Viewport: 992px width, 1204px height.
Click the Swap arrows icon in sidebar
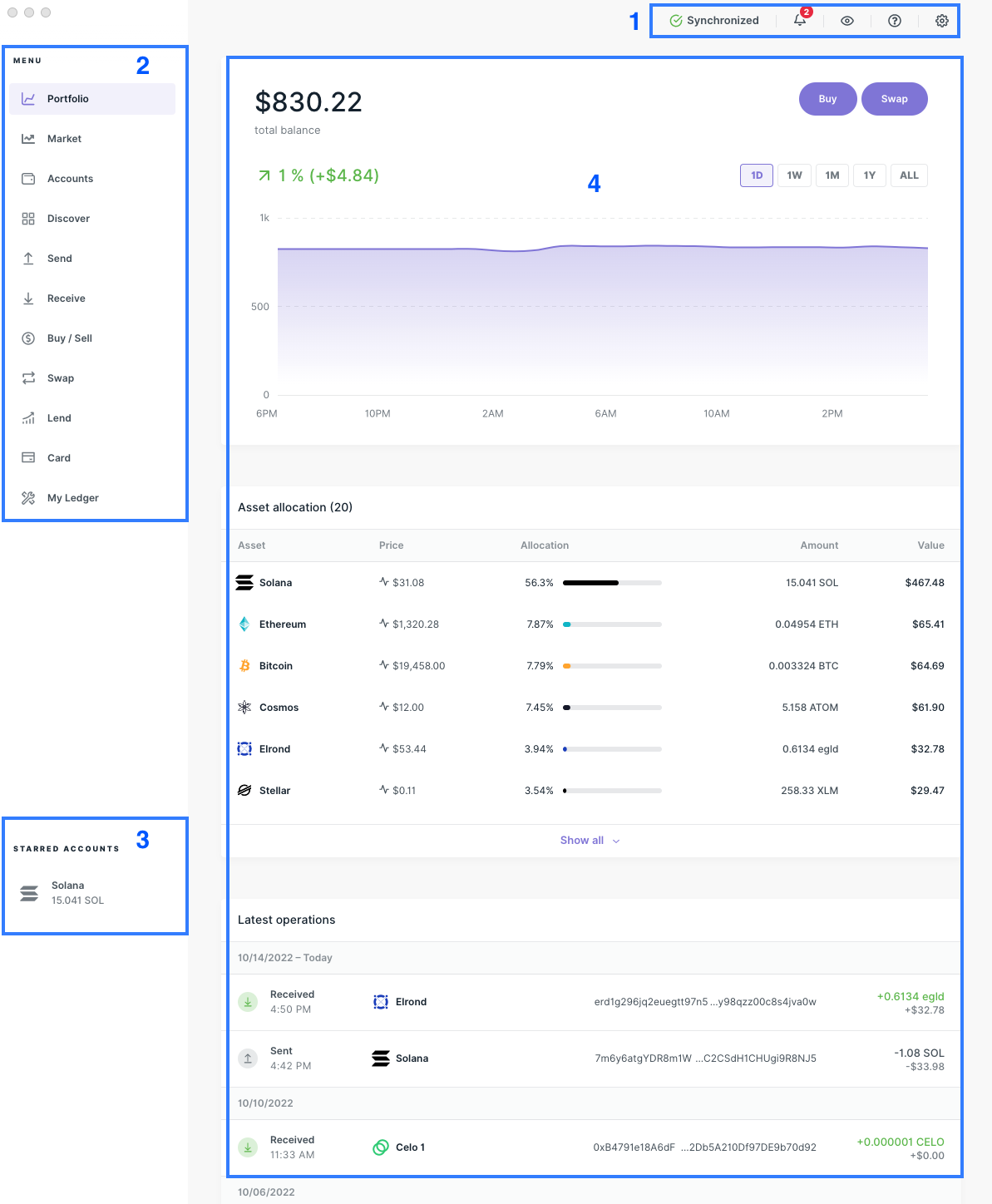click(x=28, y=378)
